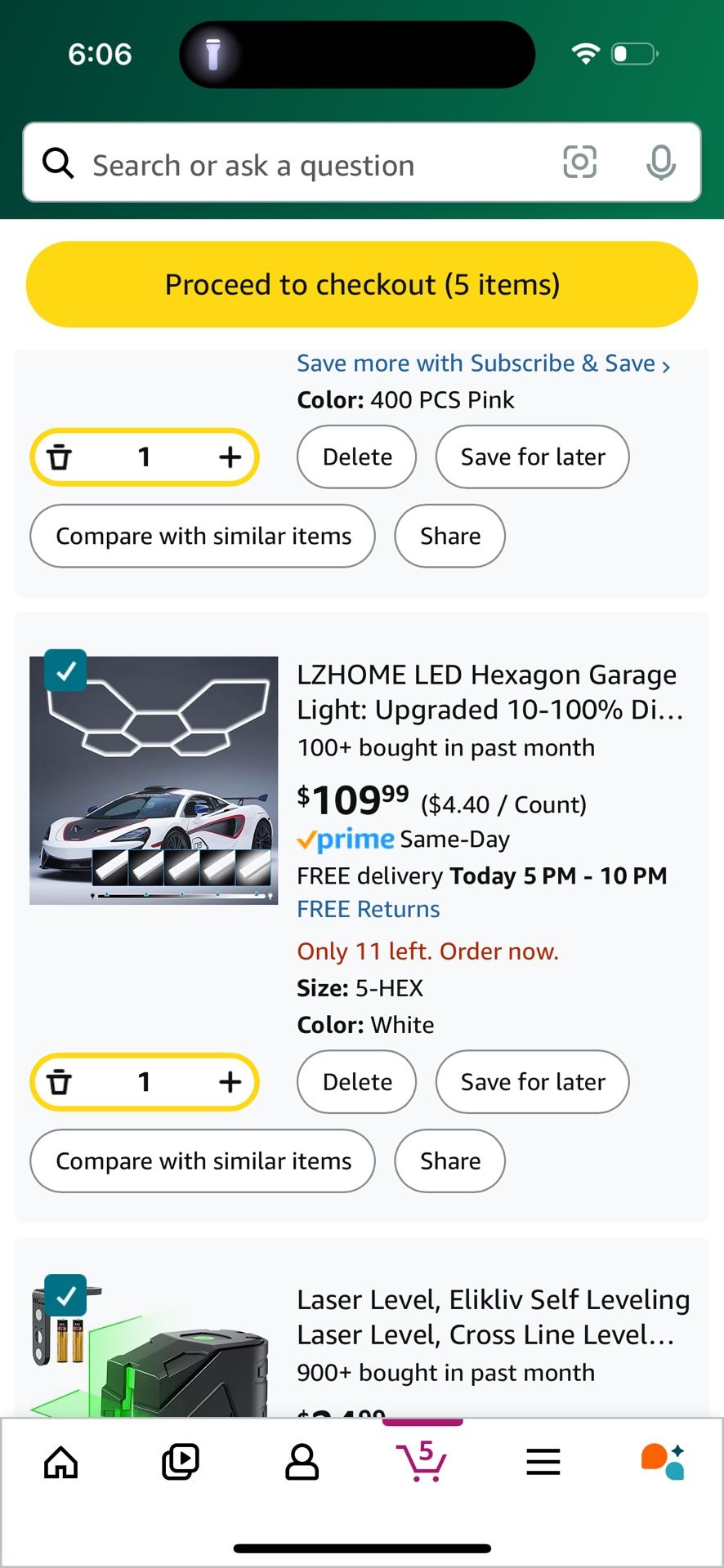The width and height of the screenshot is (724, 1568).
Task: Expand Save more with Subscribe & Save
Action: coord(484,363)
